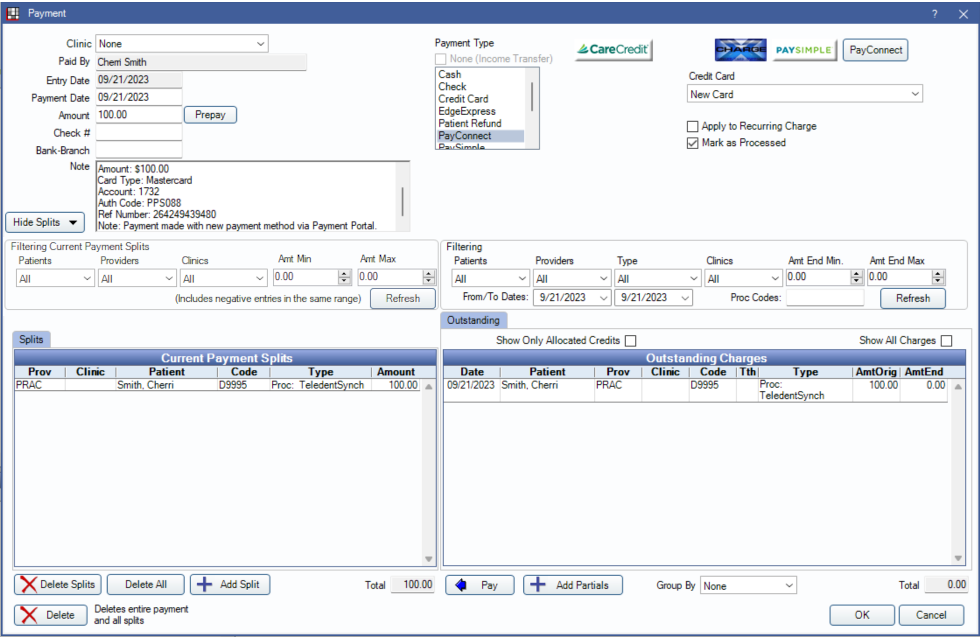Click the CareCredit logo button
Viewport: 980px width, 637px height.
pos(613,49)
